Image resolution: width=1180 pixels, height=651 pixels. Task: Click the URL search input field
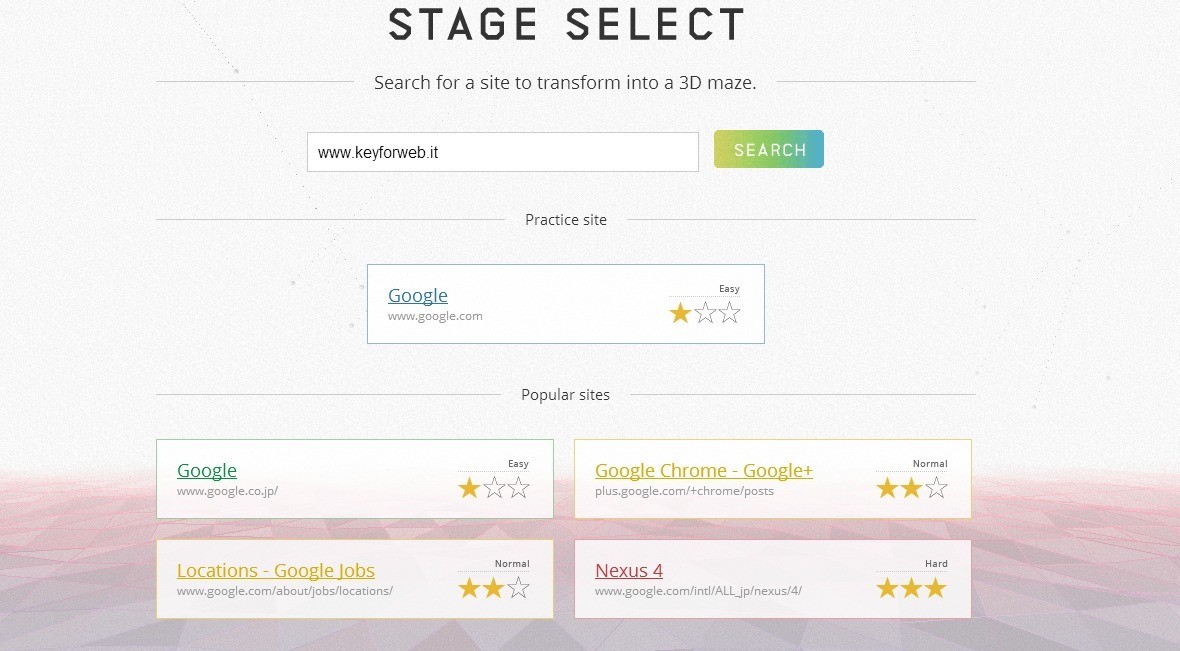click(502, 152)
